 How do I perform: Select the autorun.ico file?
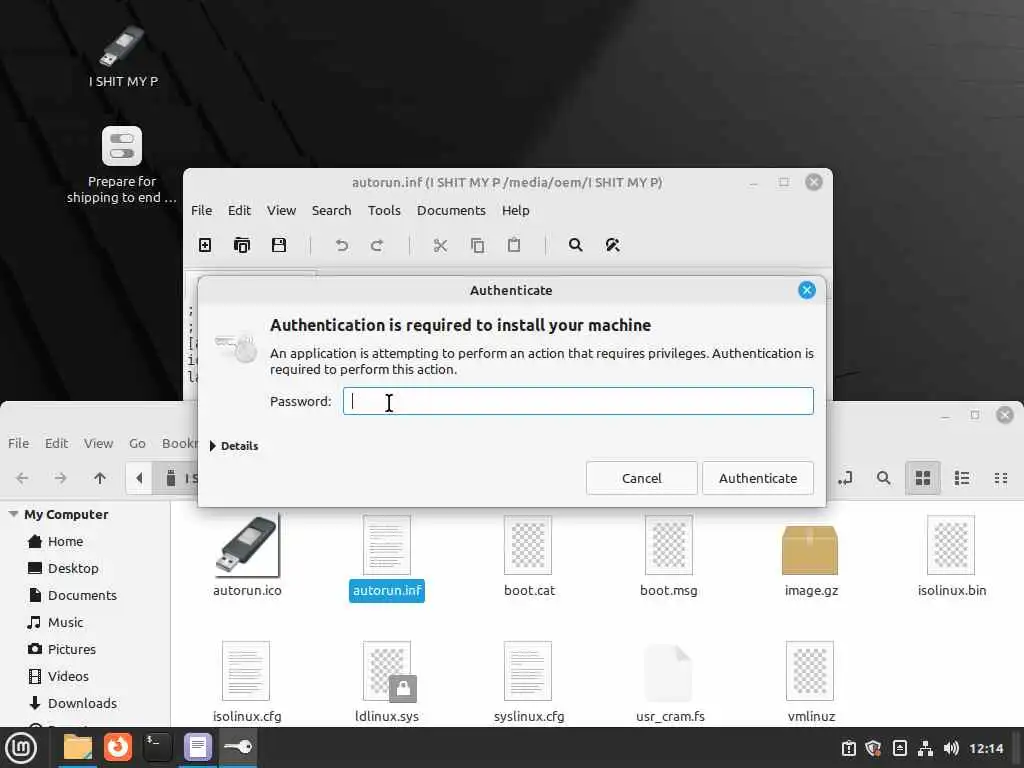[x=247, y=555]
